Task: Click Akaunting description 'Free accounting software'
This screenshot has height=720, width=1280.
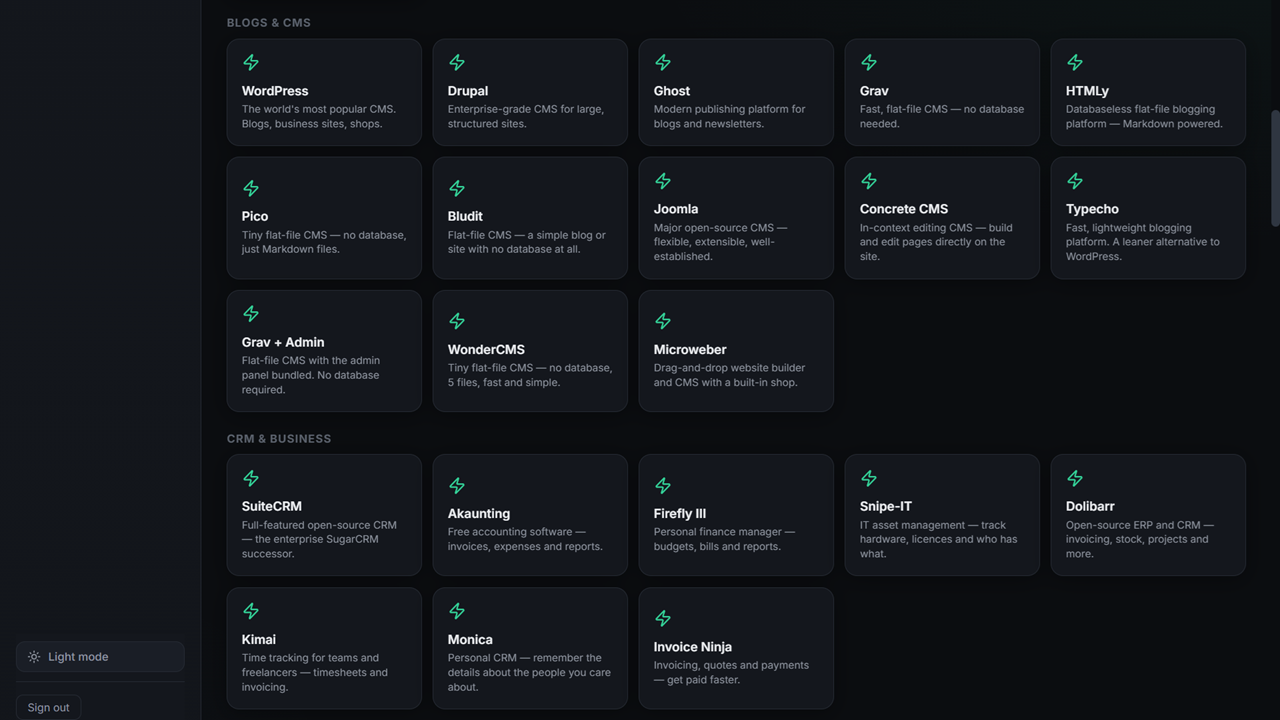Action: pos(510,532)
